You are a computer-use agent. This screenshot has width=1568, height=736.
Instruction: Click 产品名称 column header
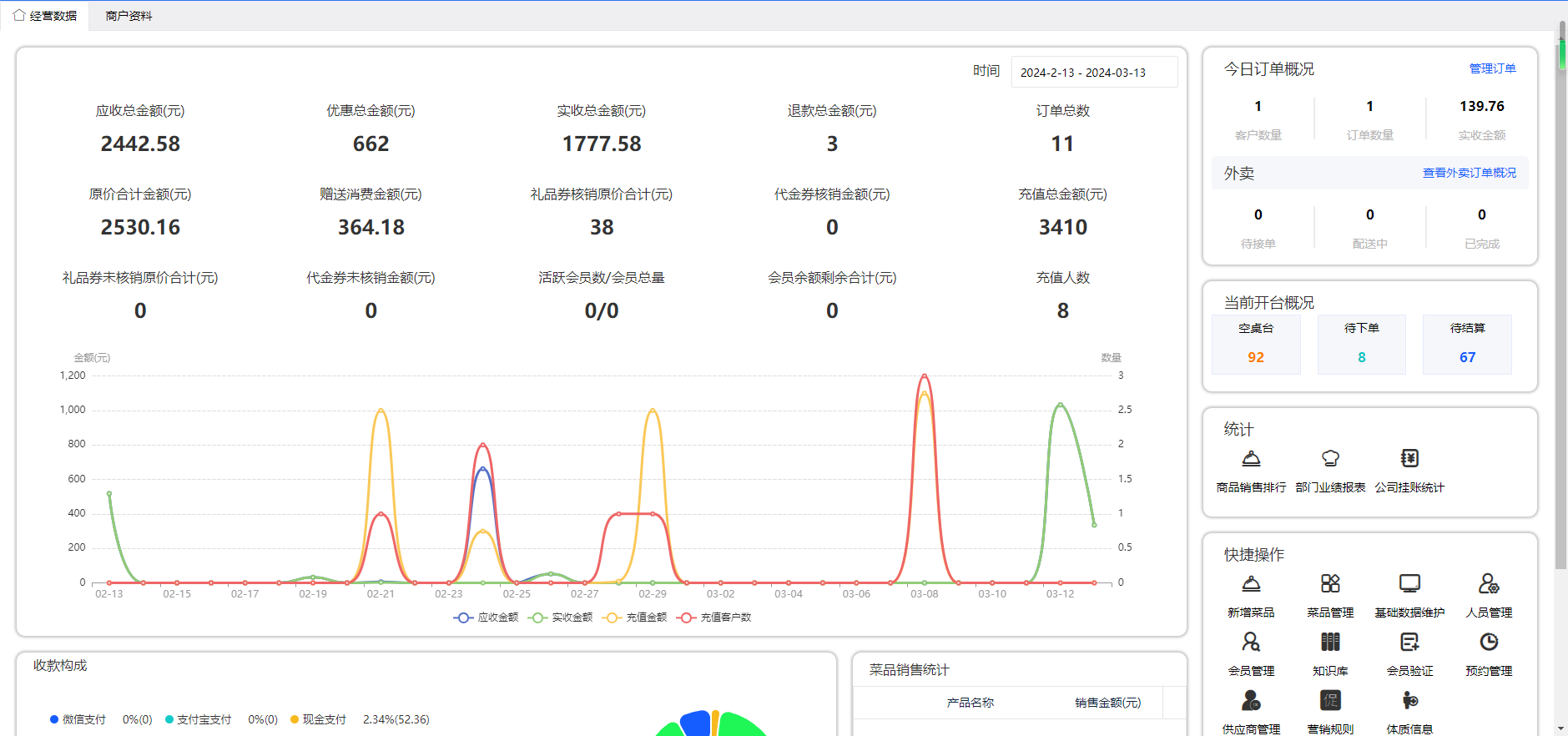(970, 703)
